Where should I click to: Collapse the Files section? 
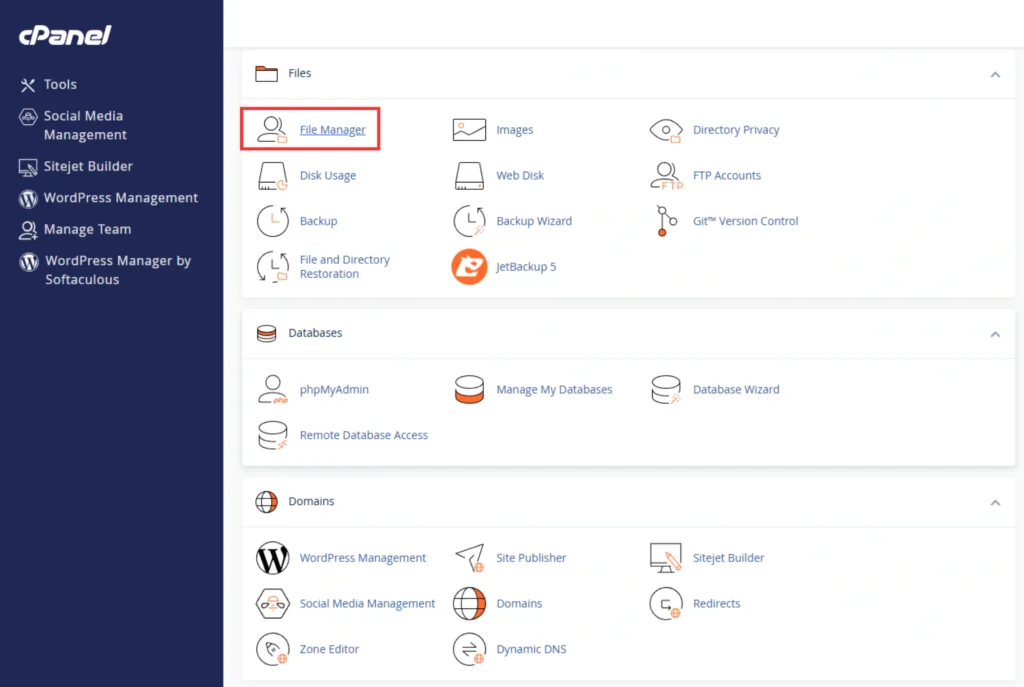tap(995, 74)
